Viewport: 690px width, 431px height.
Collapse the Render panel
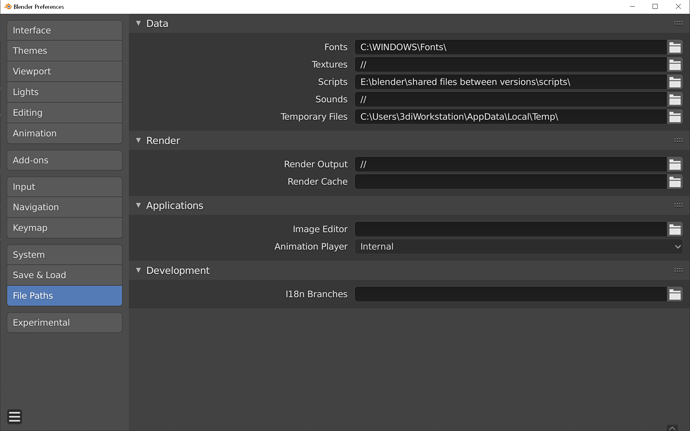tap(138, 140)
